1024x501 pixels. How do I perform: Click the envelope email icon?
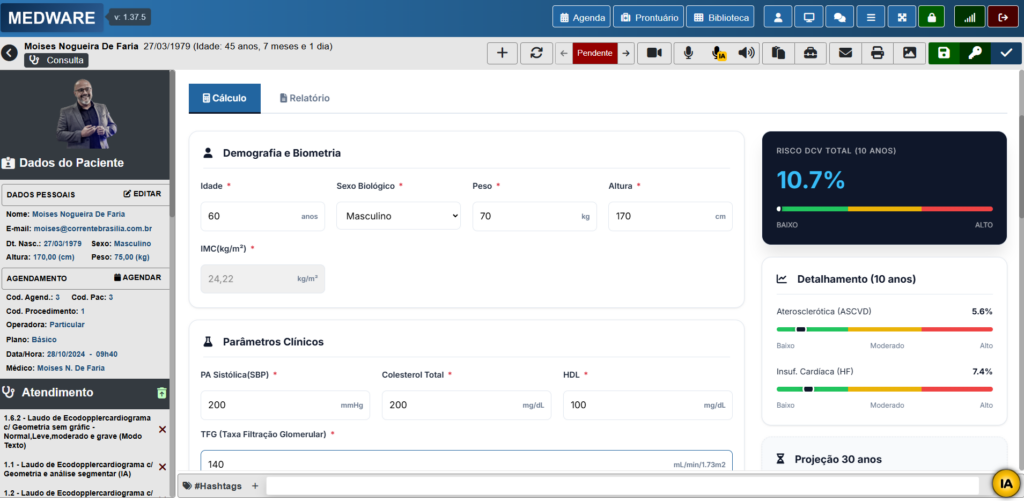845,53
